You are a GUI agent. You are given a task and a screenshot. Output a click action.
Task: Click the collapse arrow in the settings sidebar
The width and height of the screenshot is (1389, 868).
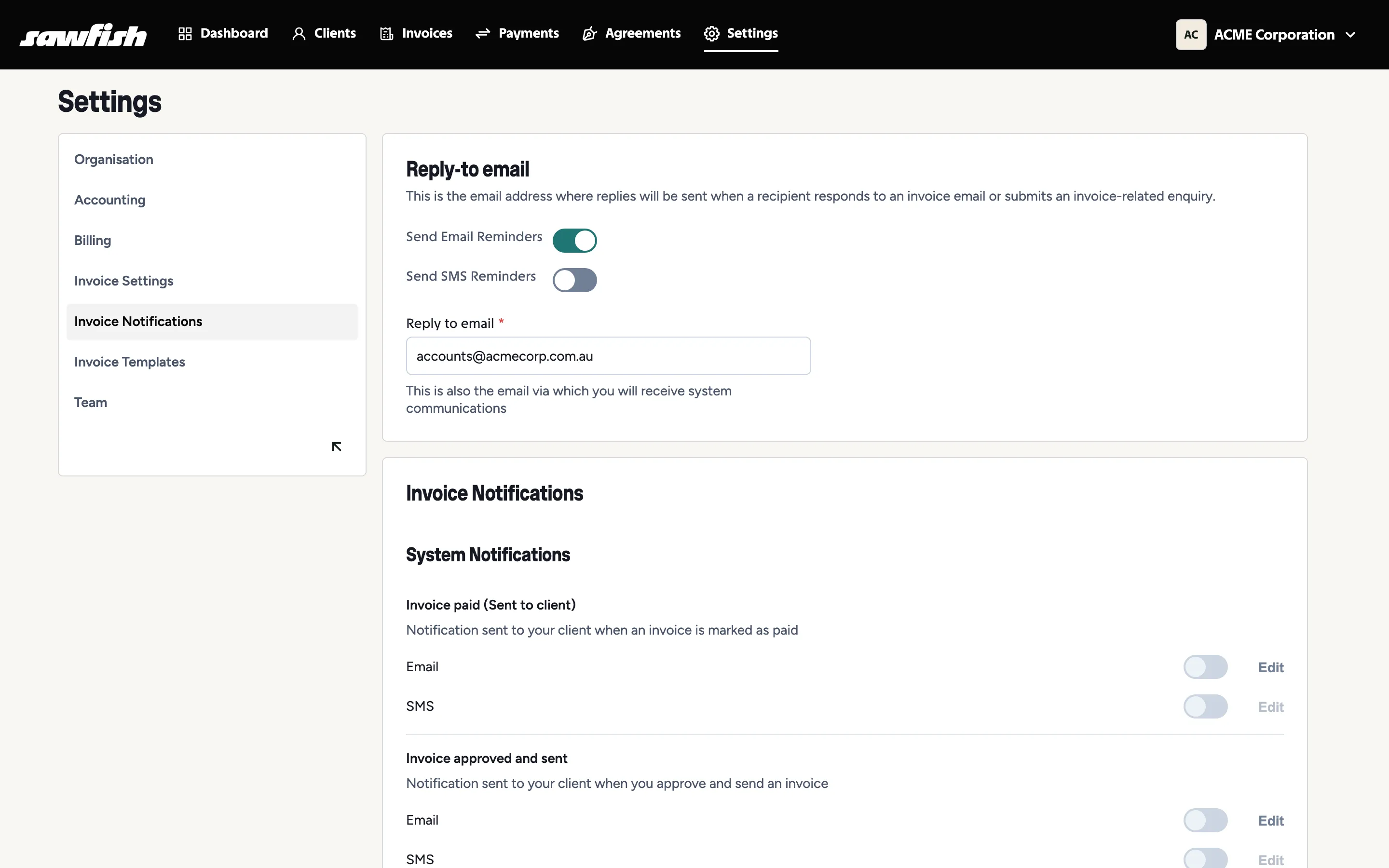(x=336, y=447)
